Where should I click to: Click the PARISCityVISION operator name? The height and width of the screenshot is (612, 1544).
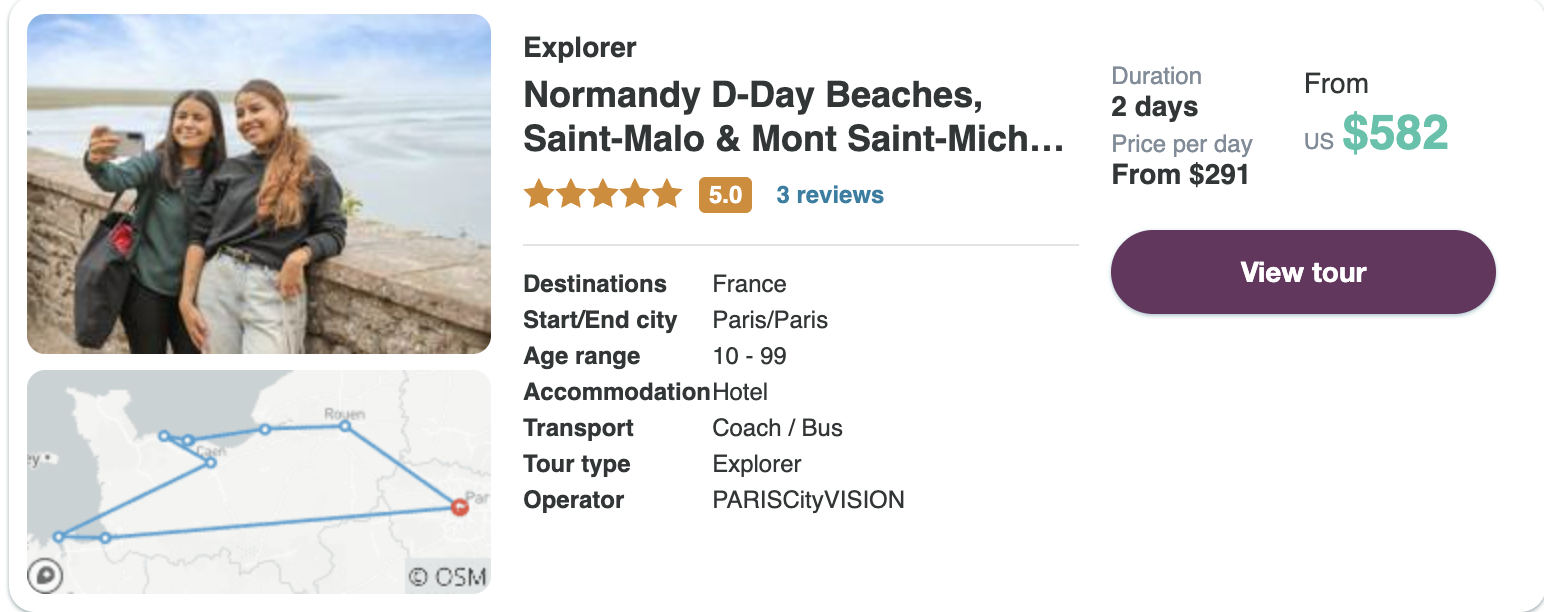[x=808, y=500]
